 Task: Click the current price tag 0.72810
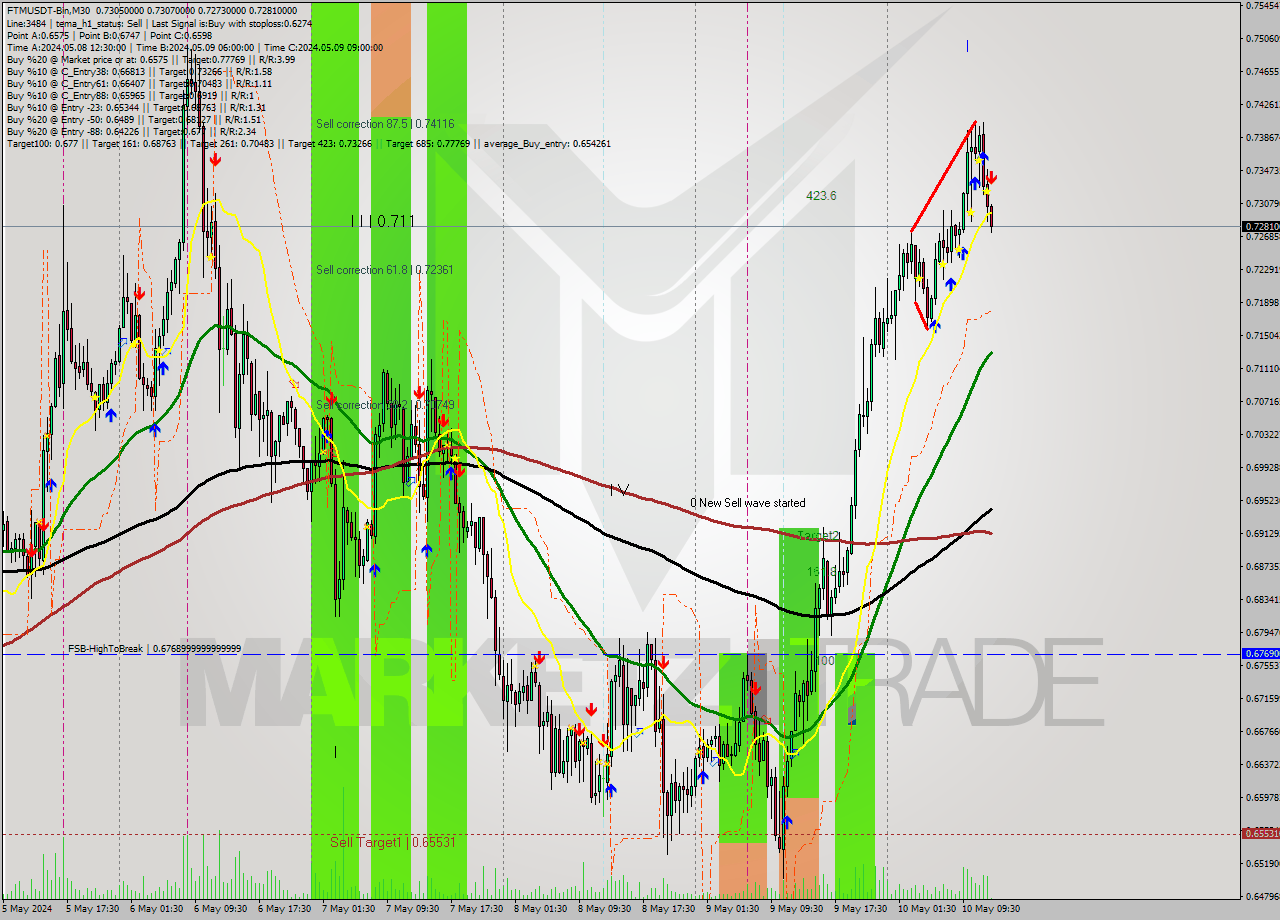click(x=1260, y=227)
